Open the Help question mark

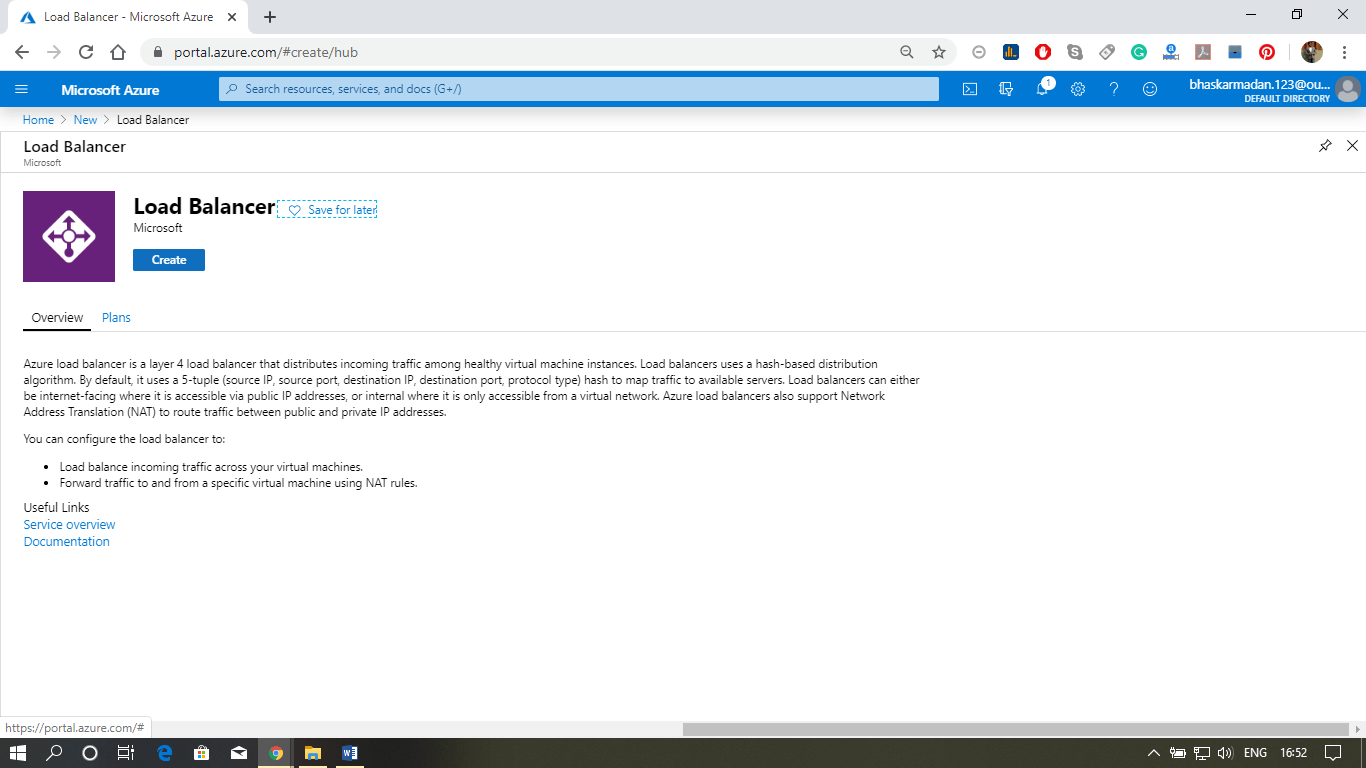click(1114, 89)
